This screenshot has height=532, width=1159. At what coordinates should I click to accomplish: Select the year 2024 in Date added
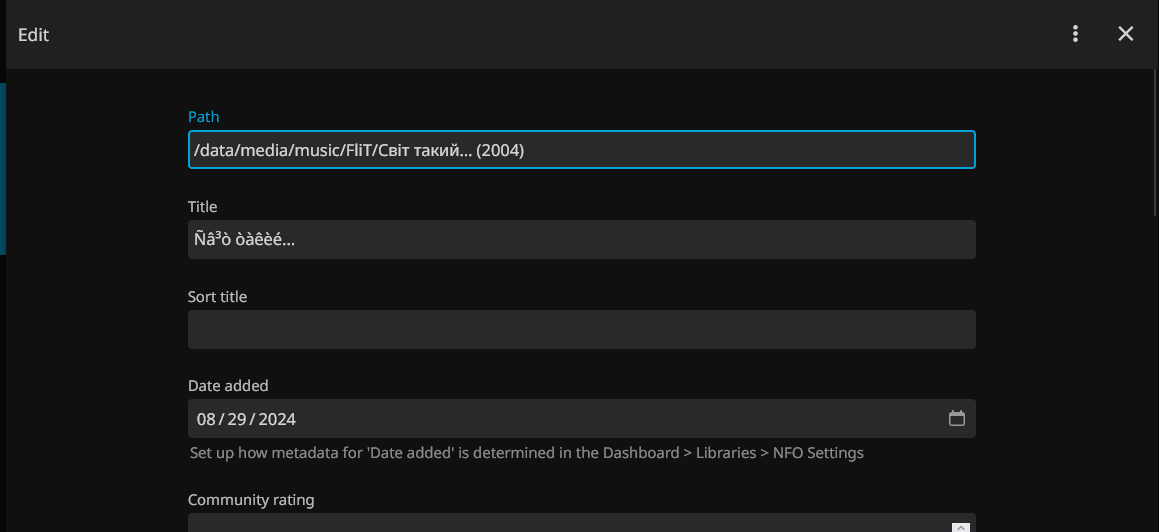pos(277,419)
